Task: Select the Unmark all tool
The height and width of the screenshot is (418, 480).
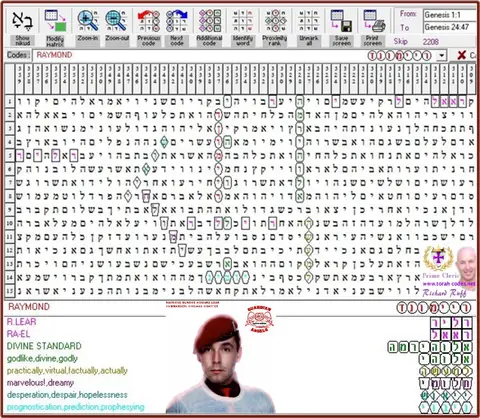Action: pyautogui.click(x=309, y=28)
